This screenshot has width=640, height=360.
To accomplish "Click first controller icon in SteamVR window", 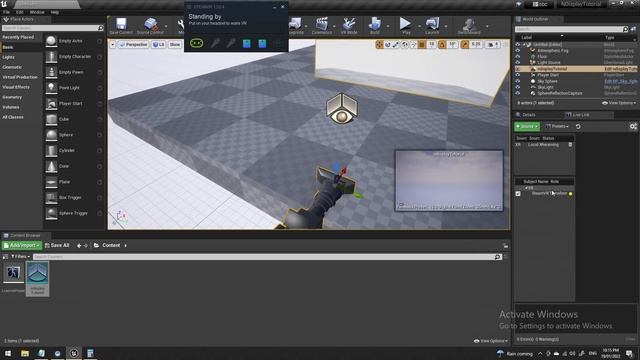I will coord(215,43).
